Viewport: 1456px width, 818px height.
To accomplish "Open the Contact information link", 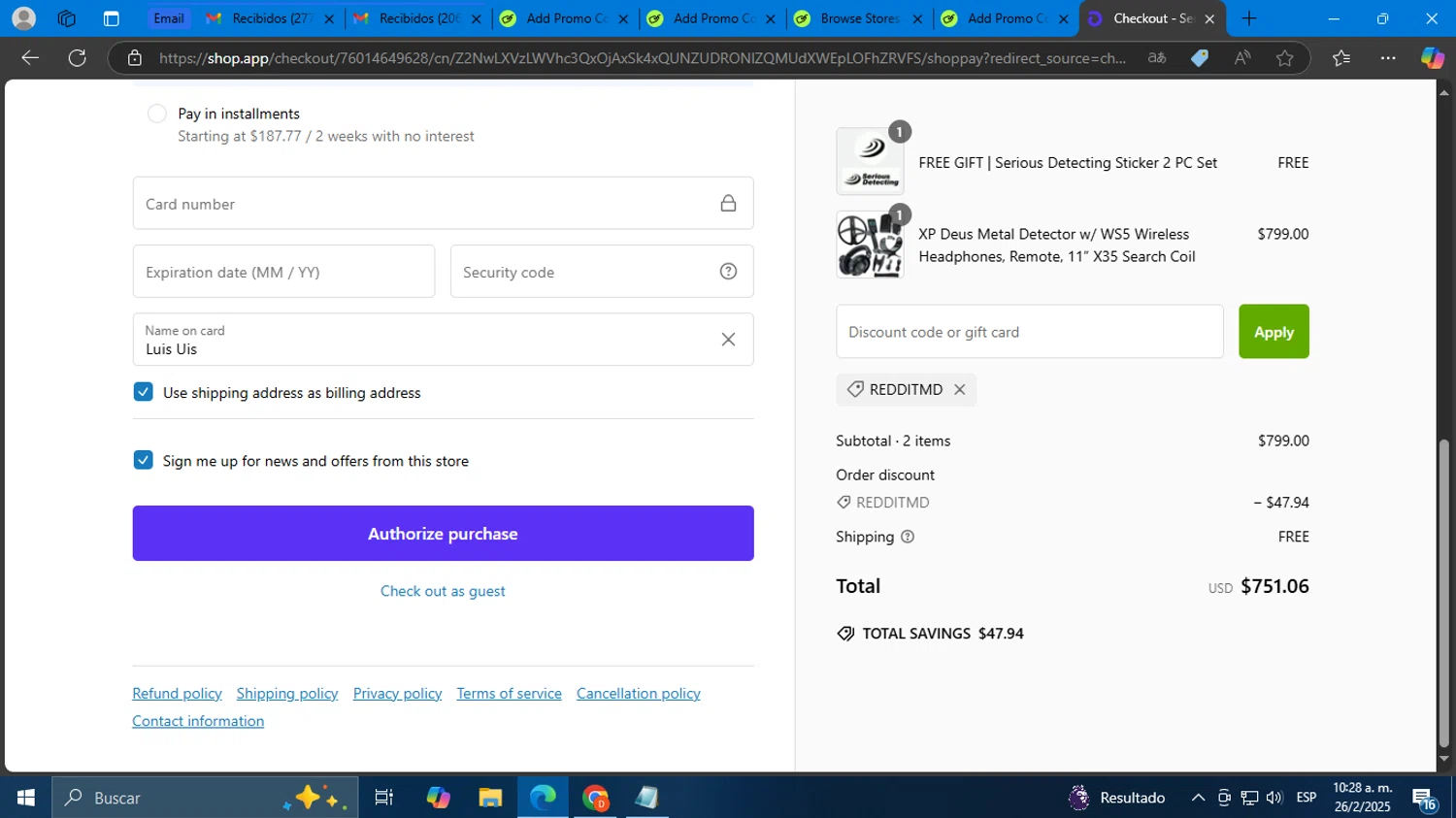I will point(198,721).
